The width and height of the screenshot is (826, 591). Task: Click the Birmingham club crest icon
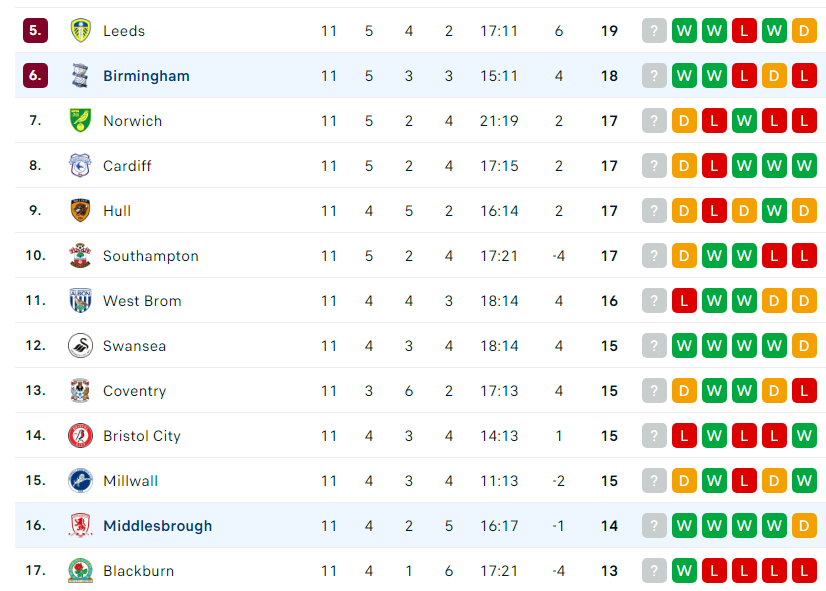click(81, 75)
